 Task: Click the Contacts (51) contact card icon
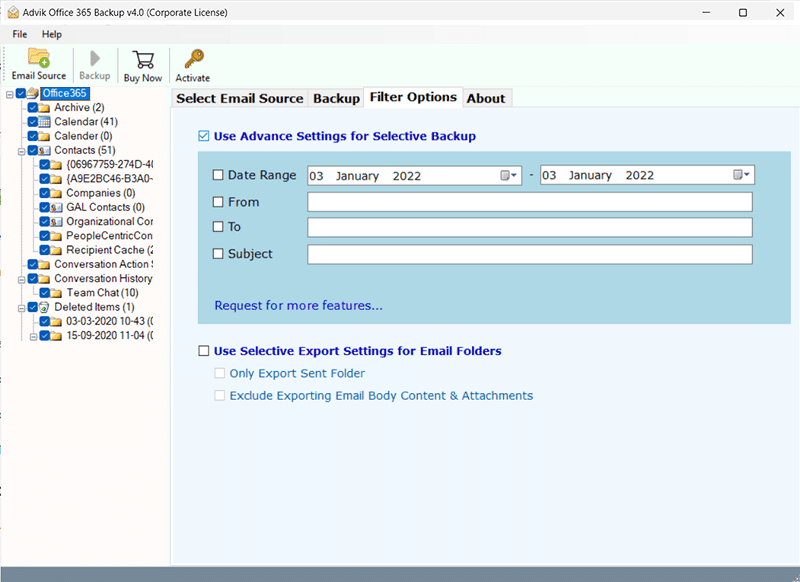[44, 150]
